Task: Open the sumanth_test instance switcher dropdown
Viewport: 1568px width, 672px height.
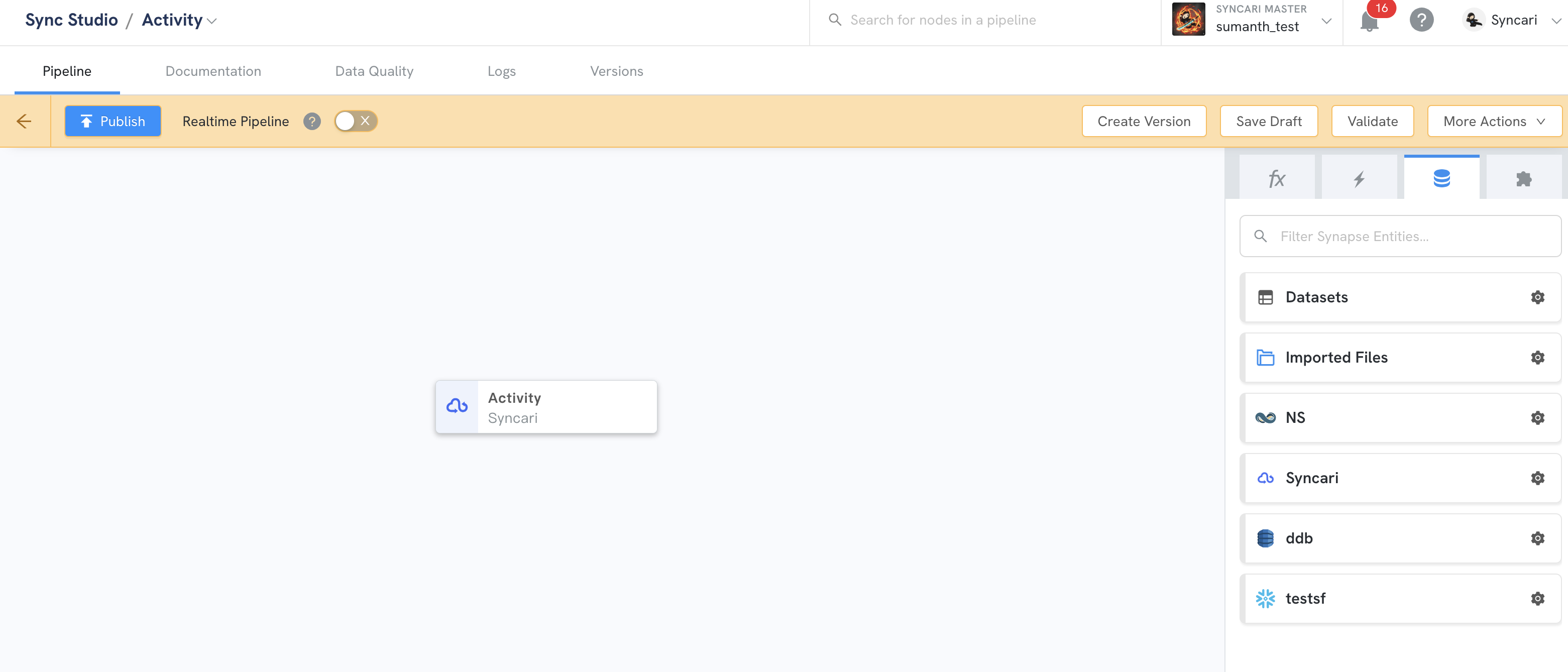Action: [1326, 21]
